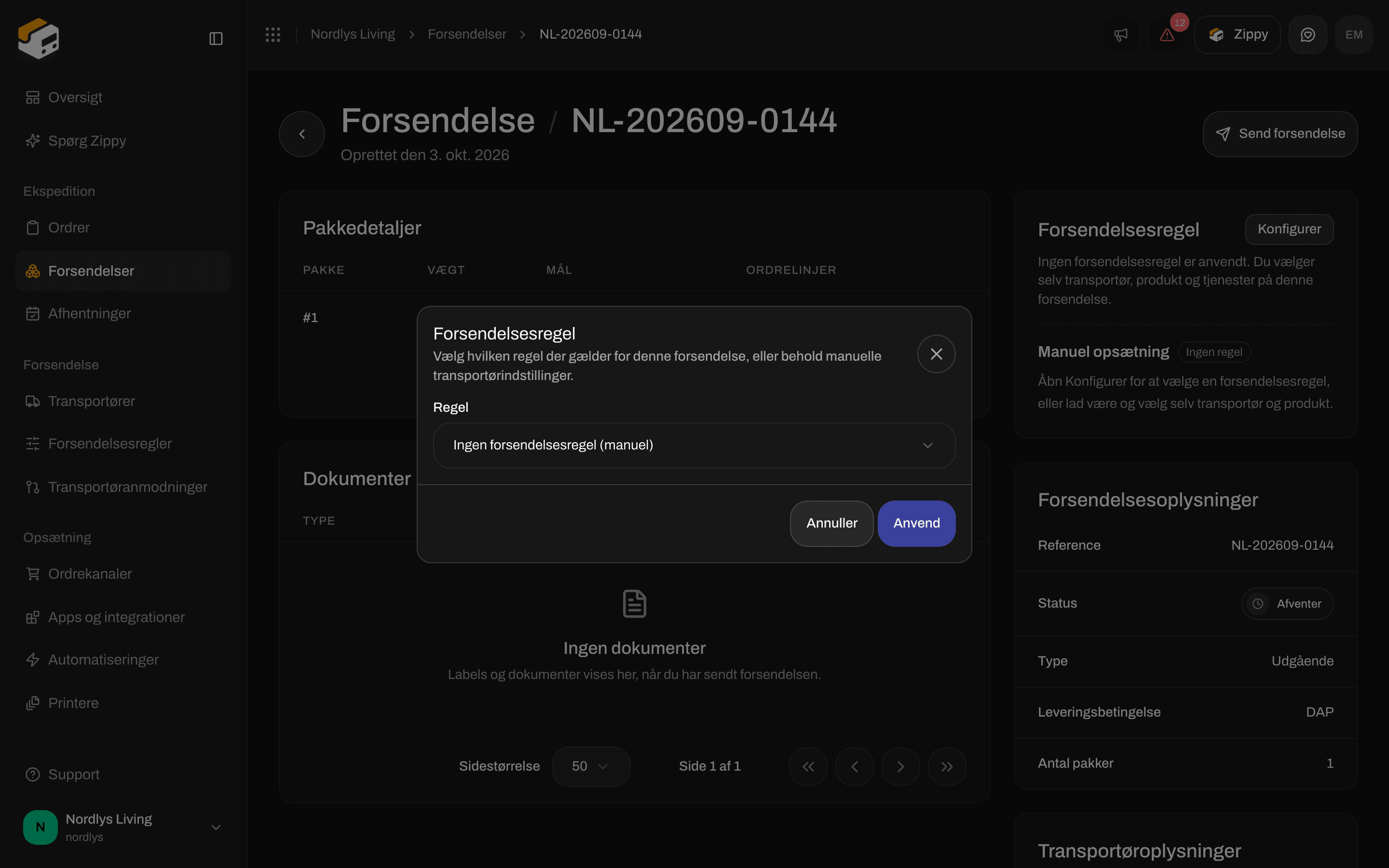
Task: Open Ordrer in the sidebar
Action: click(x=123, y=227)
